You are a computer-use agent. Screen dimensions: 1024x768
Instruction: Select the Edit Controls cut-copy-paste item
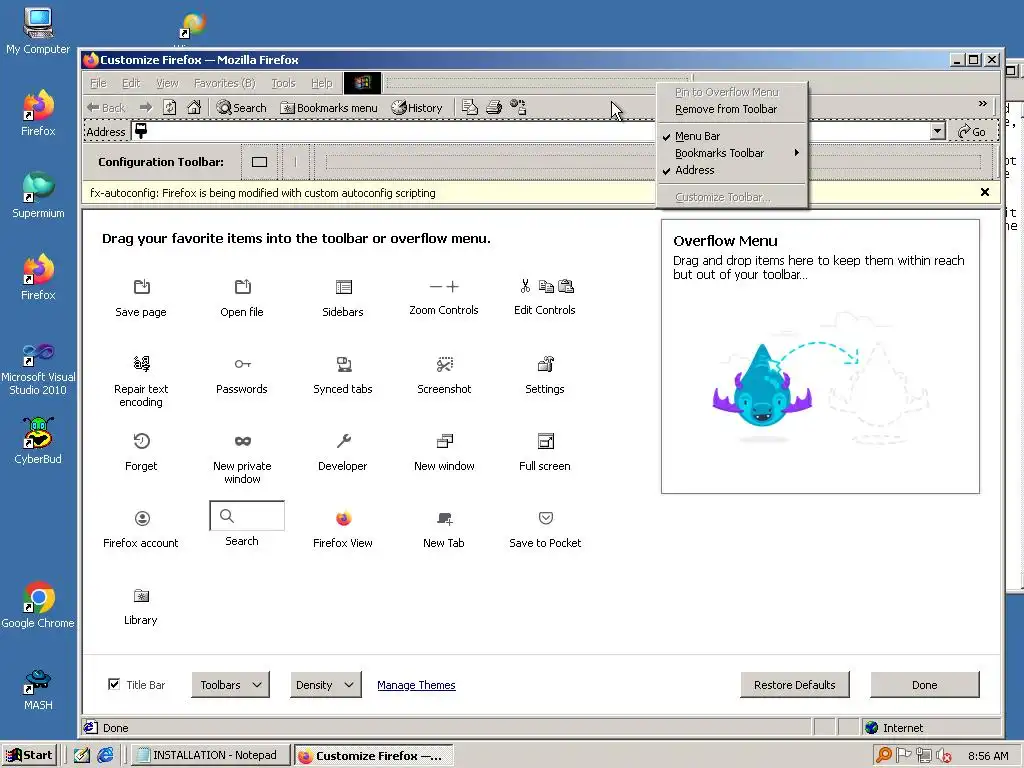click(x=545, y=297)
